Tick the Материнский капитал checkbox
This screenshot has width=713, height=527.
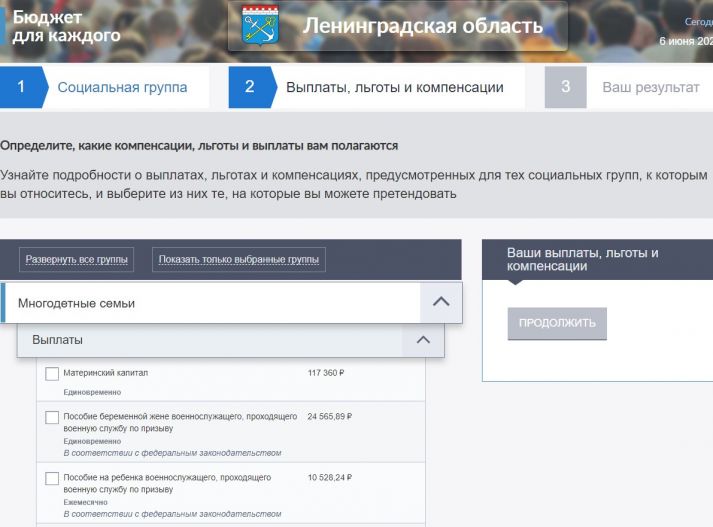(x=52, y=374)
